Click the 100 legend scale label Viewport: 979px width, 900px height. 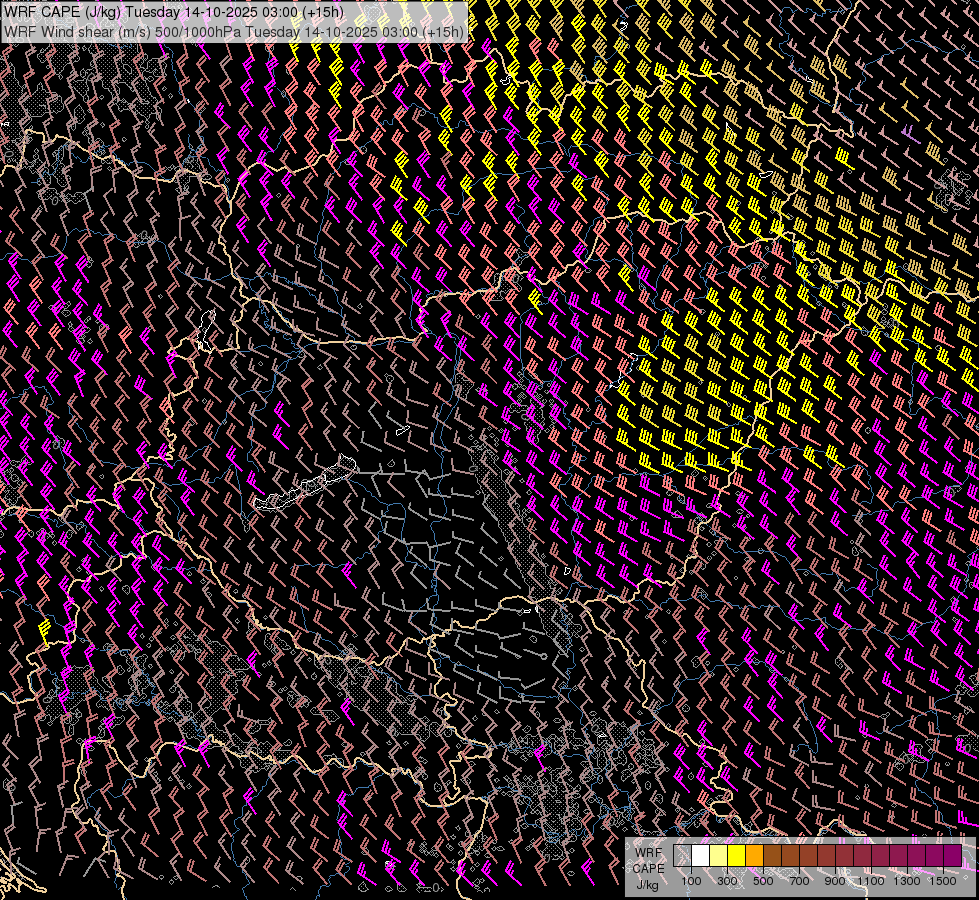pos(691,881)
